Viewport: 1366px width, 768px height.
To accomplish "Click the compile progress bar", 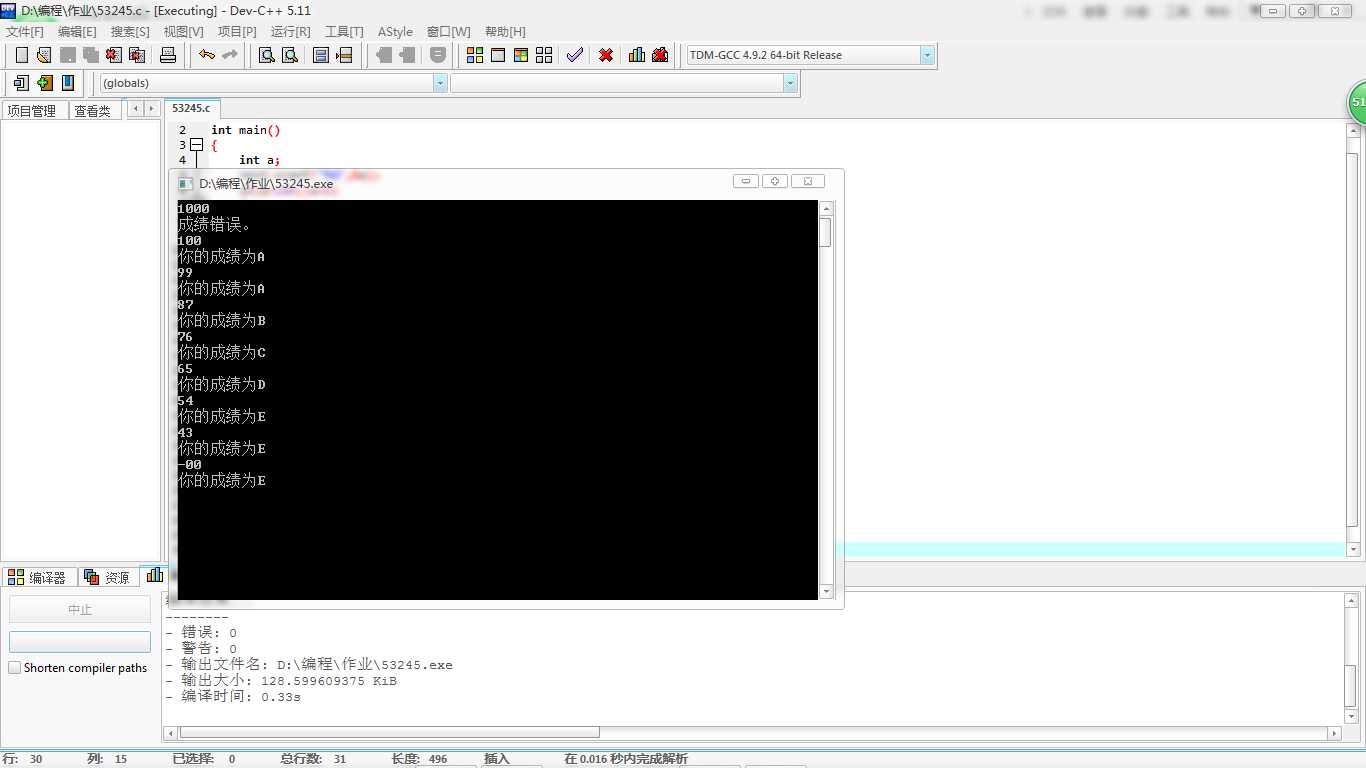I will tap(80, 642).
